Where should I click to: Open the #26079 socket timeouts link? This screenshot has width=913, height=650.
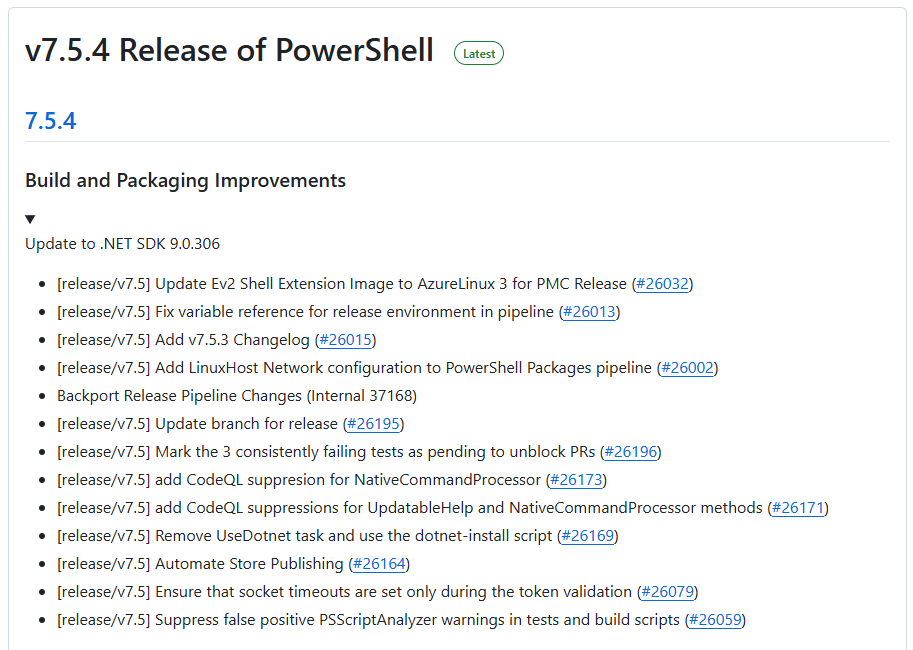pos(667,592)
